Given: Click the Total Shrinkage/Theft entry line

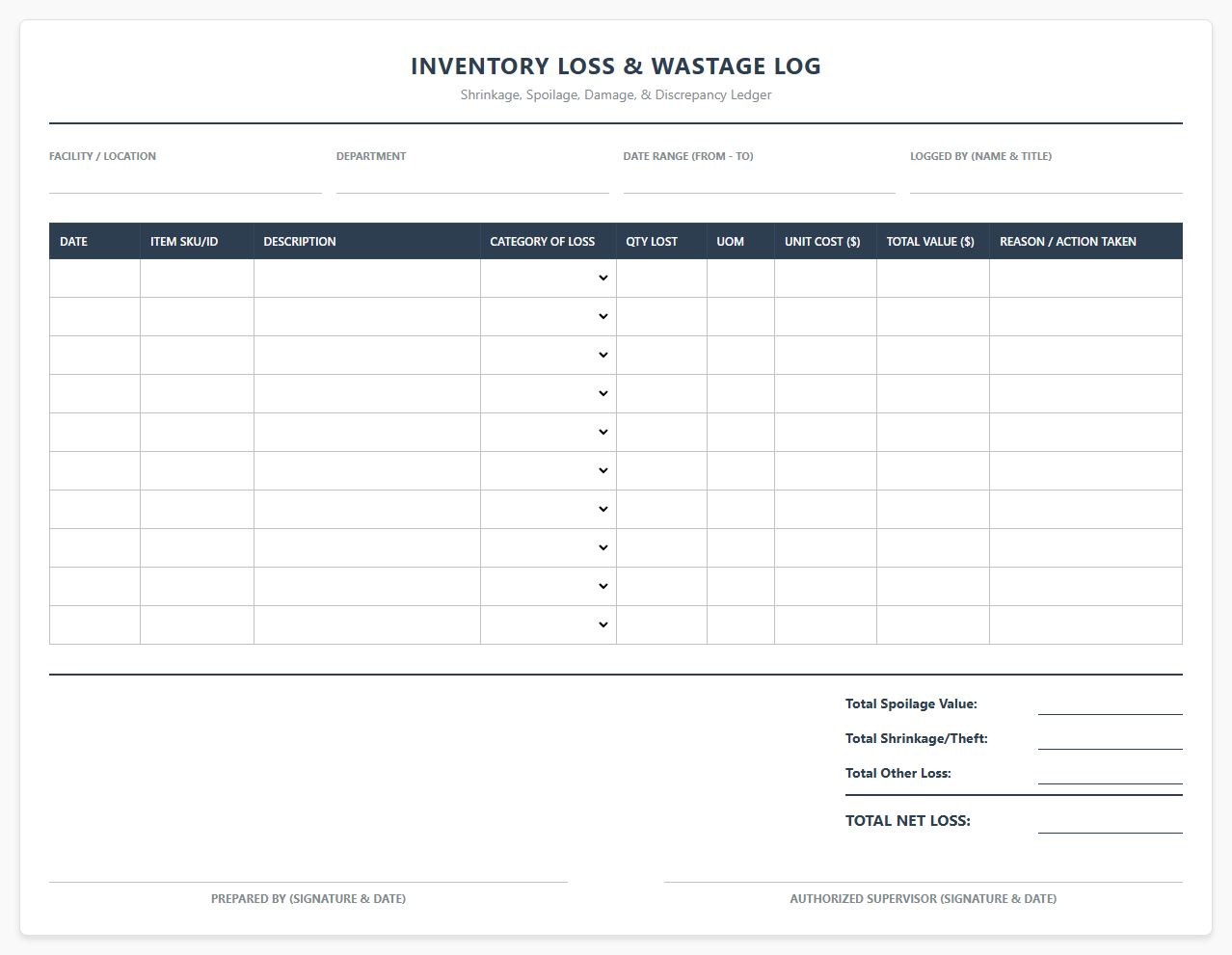Looking at the screenshot, I should tap(1111, 739).
